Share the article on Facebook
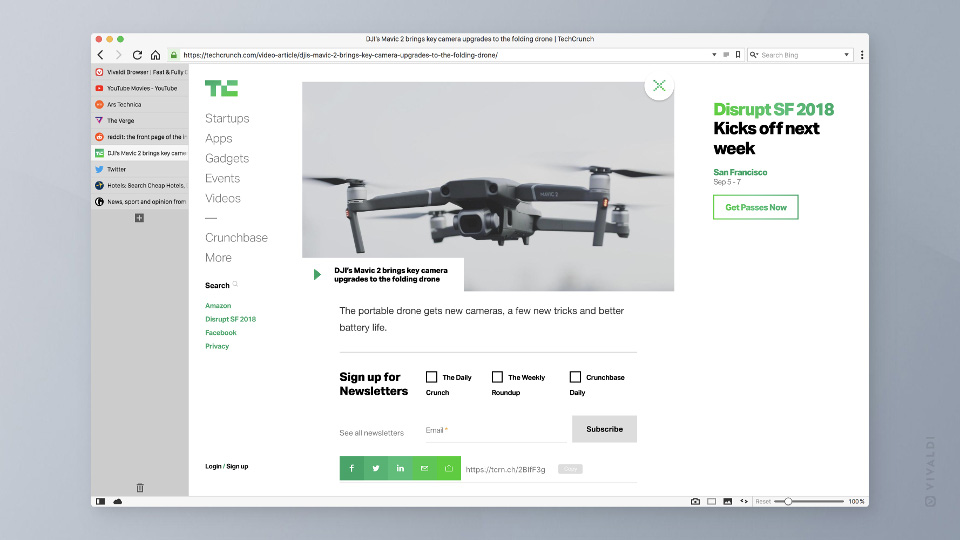The width and height of the screenshot is (960, 540). (351, 468)
